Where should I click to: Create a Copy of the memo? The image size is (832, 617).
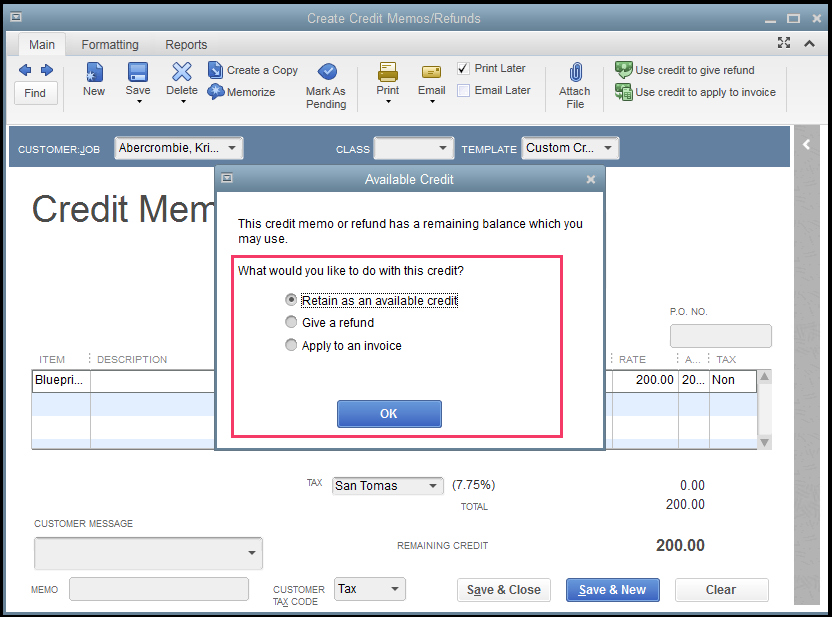click(x=253, y=70)
